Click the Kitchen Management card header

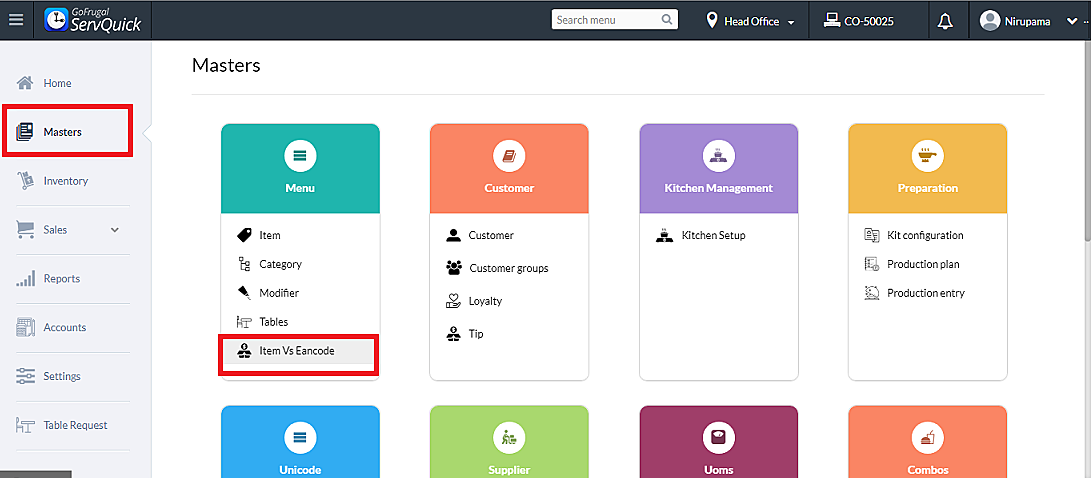click(719, 168)
